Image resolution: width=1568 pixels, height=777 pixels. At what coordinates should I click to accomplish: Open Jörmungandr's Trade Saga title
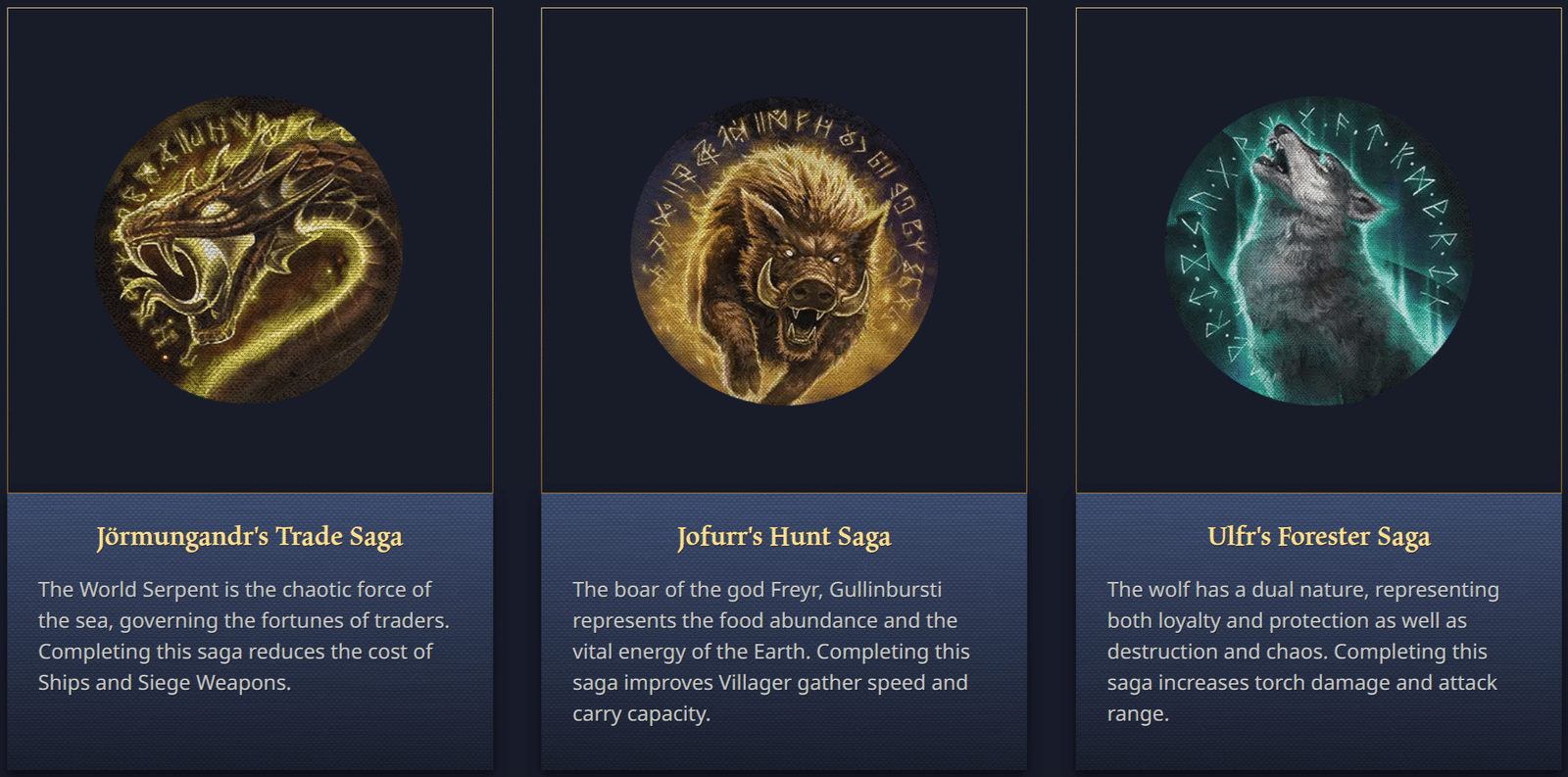250,537
